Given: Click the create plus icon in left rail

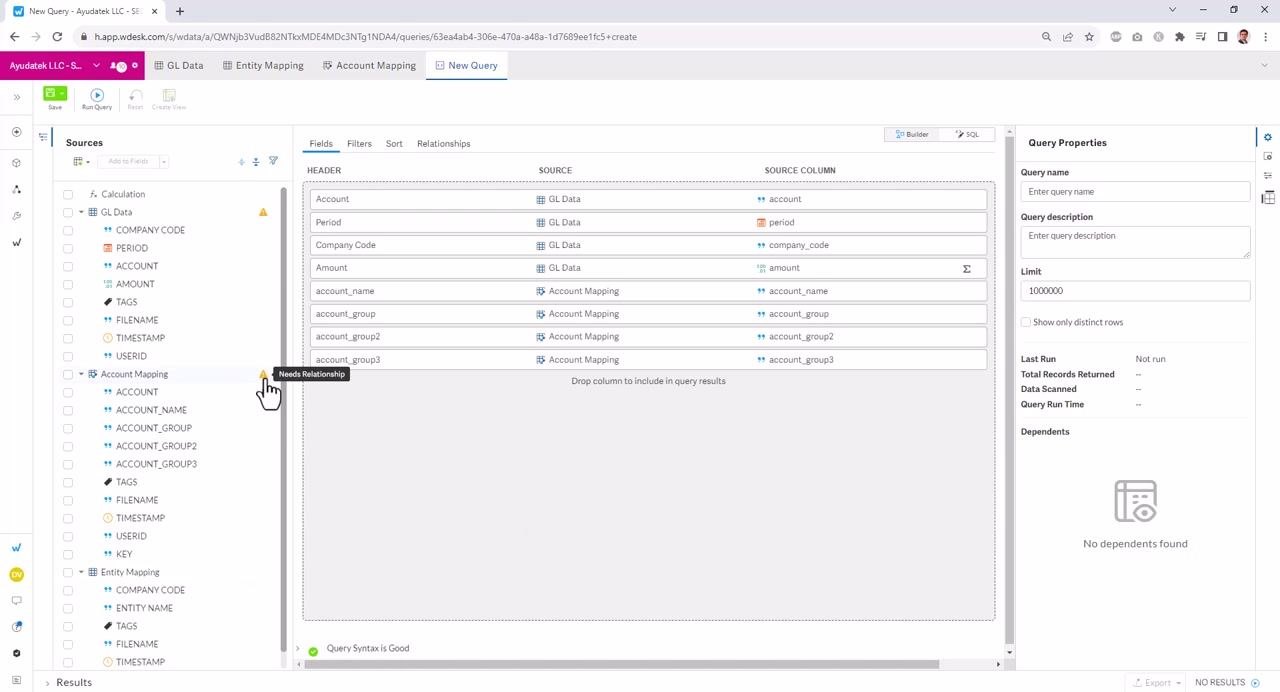Looking at the screenshot, I should pyautogui.click(x=16, y=132).
